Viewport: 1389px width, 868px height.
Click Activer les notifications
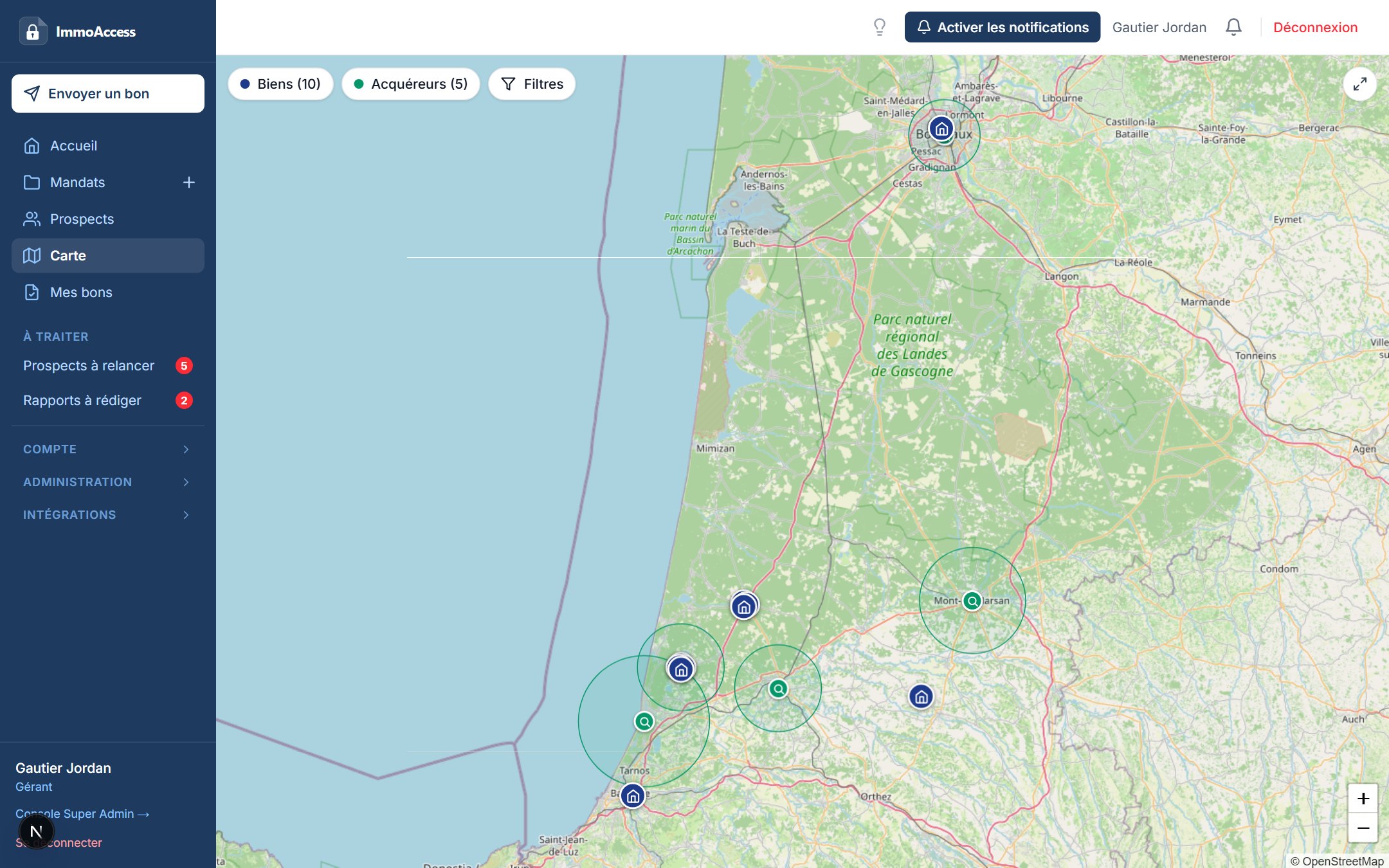coord(1003,27)
